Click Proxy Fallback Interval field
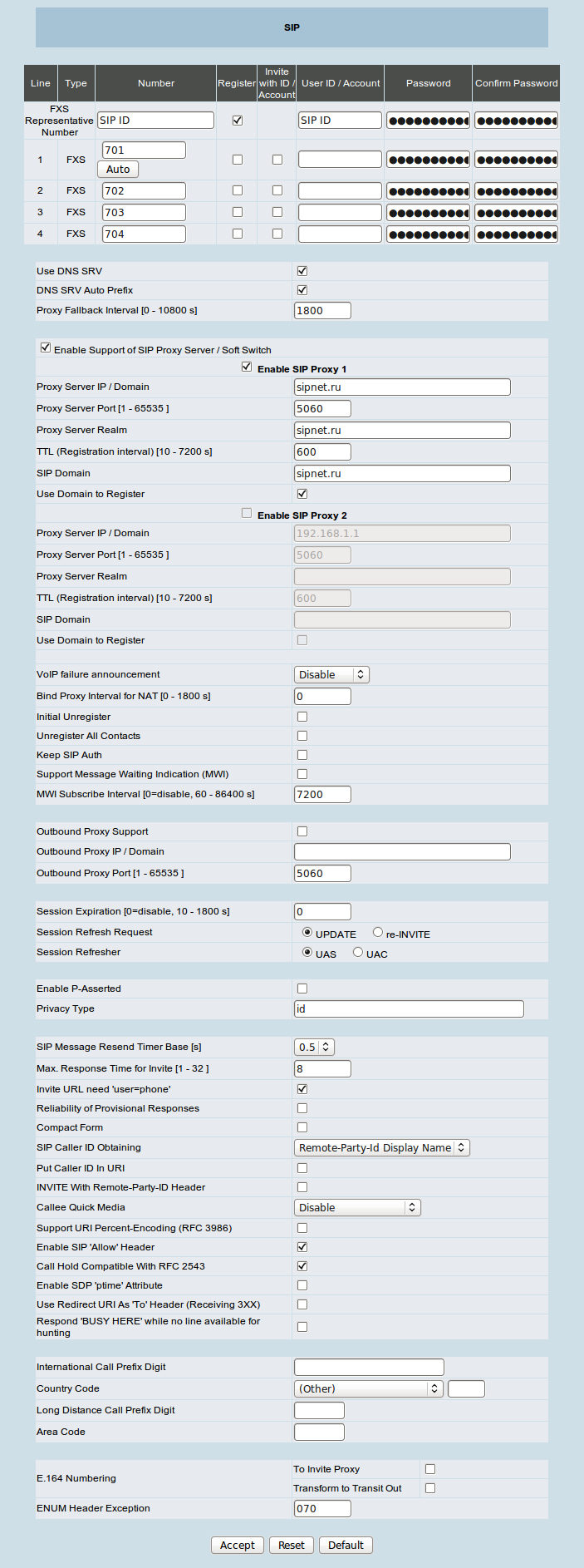 click(322, 311)
